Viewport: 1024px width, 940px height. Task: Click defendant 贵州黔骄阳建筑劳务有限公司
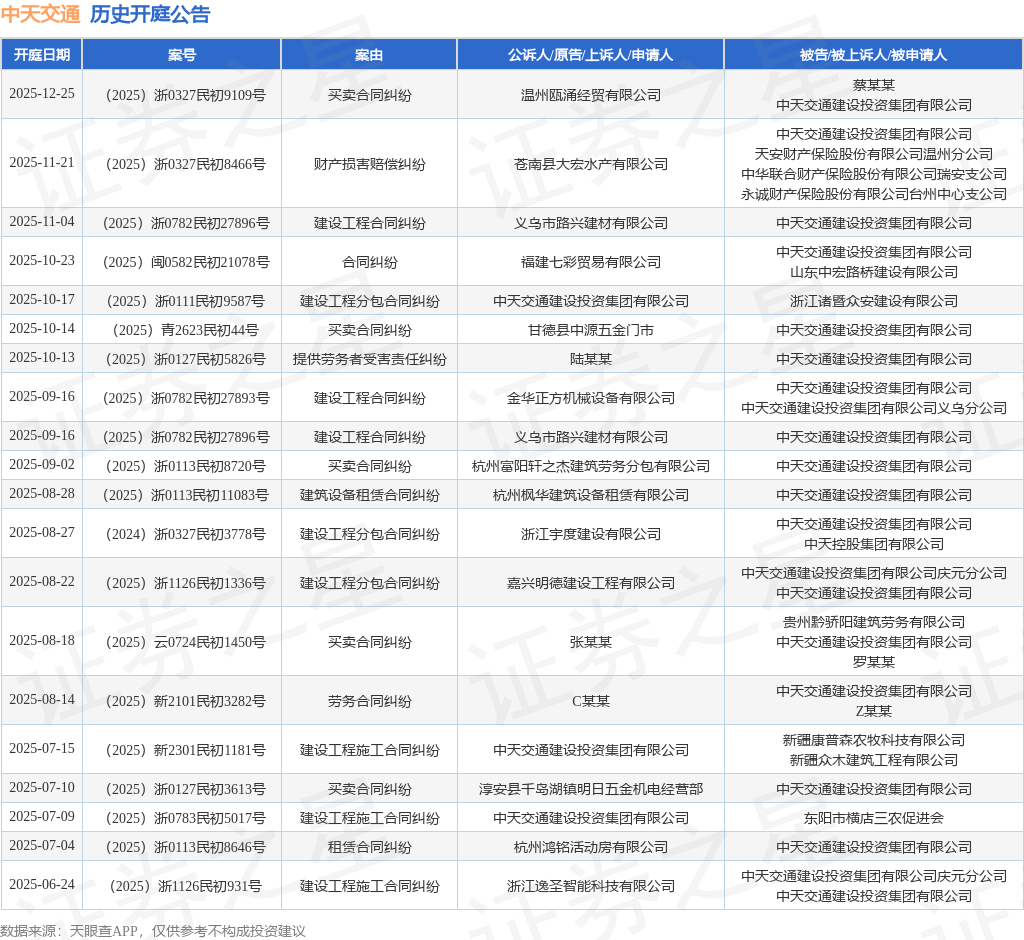[873, 622]
